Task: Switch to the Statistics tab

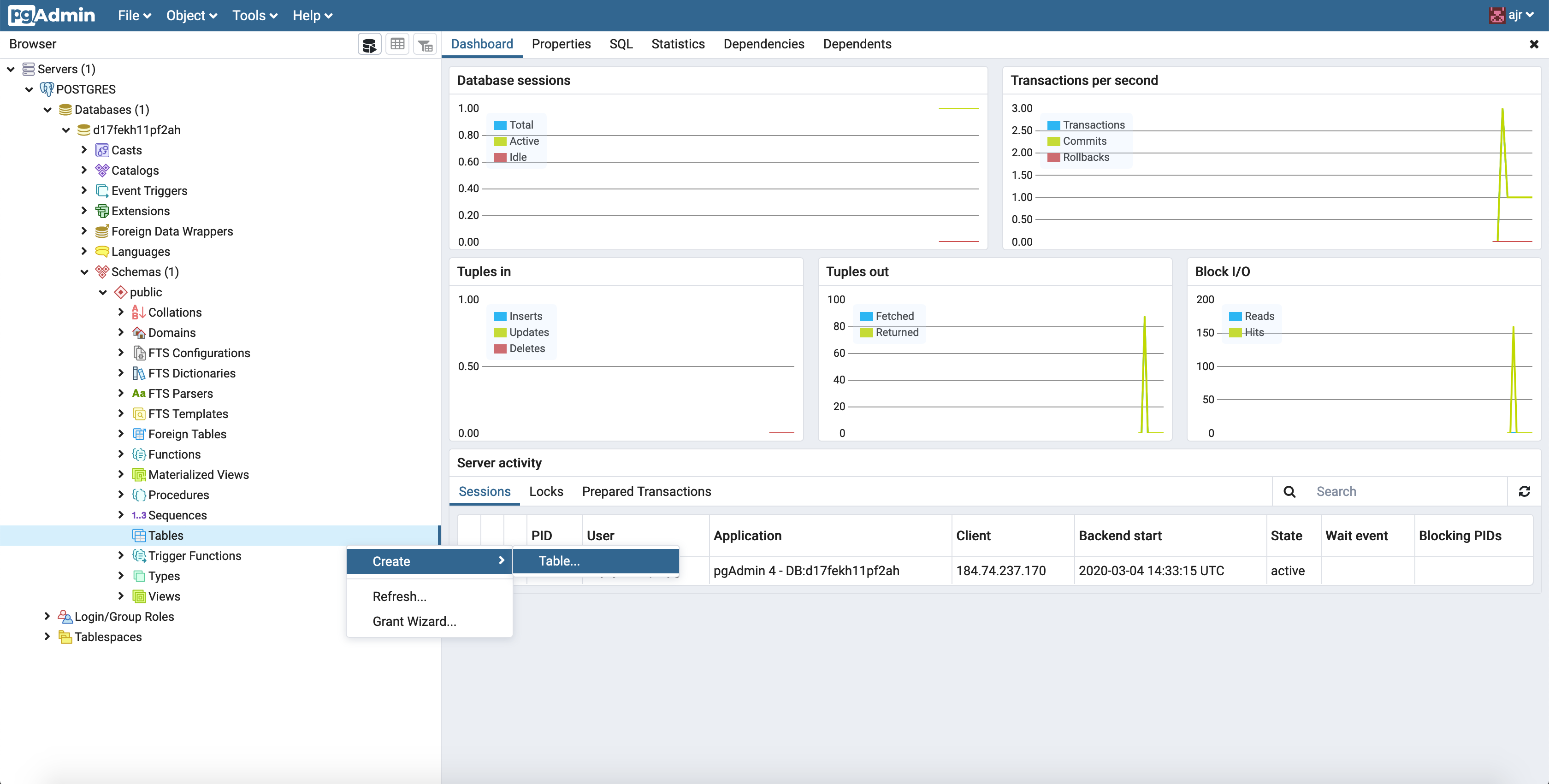Action: (678, 44)
